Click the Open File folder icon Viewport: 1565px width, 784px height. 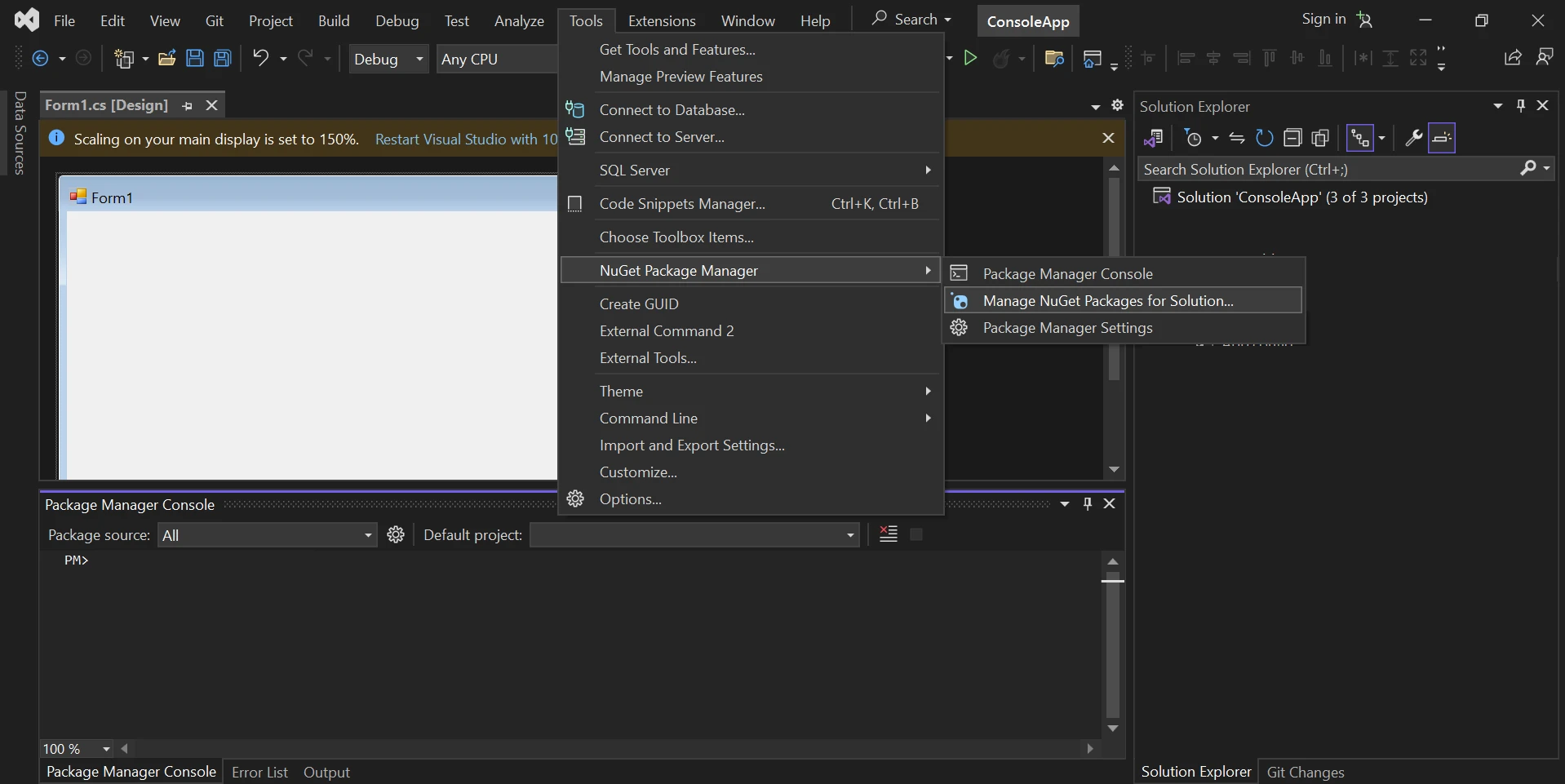(x=167, y=58)
